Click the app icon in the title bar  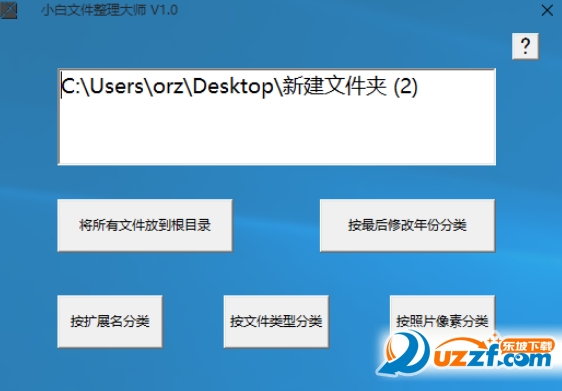pyautogui.click(x=9, y=10)
